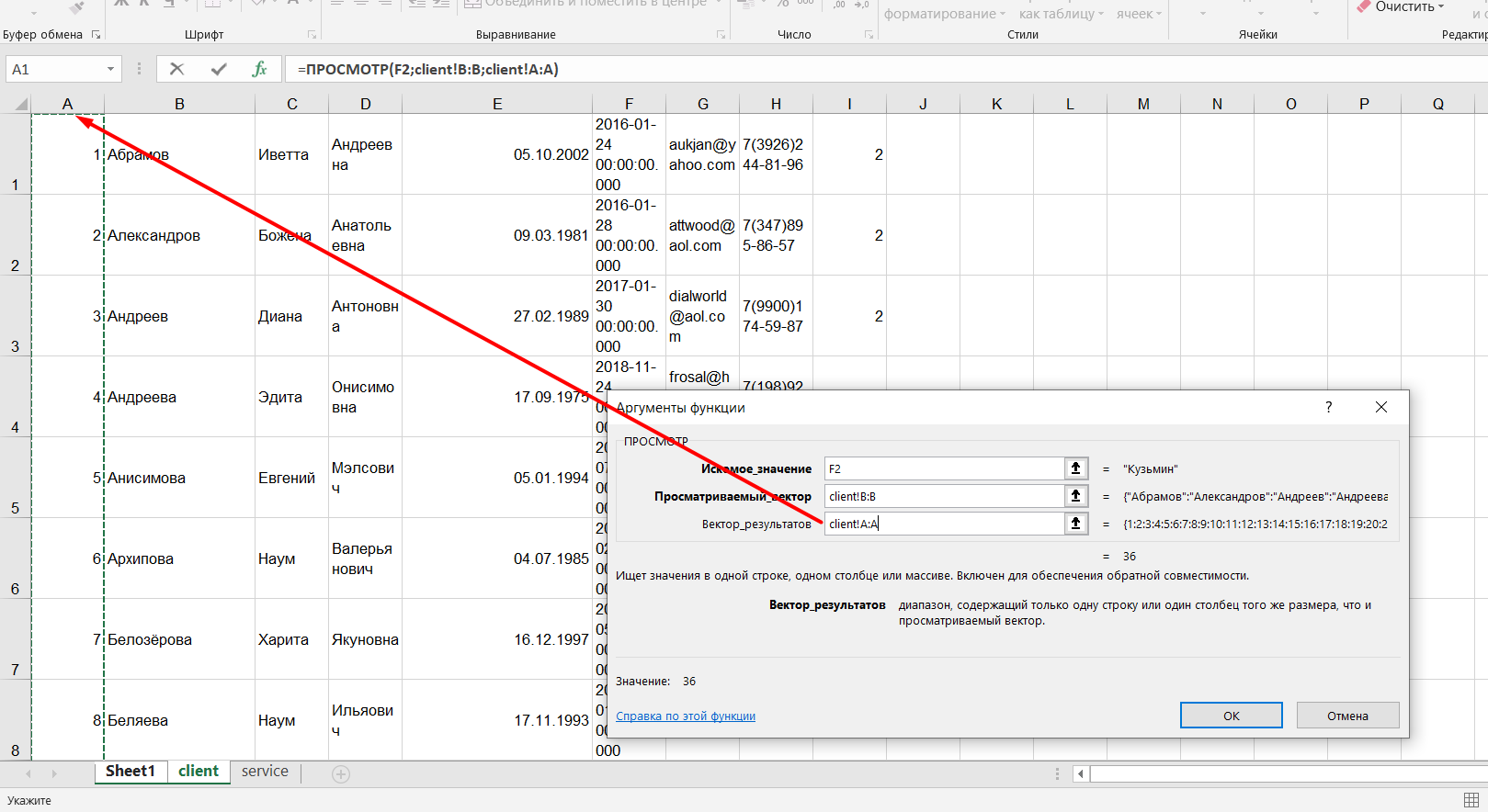Viewport: 1488px width, 812px height.
Task: Cancel formula entry with the X icon
Action: 177,69
